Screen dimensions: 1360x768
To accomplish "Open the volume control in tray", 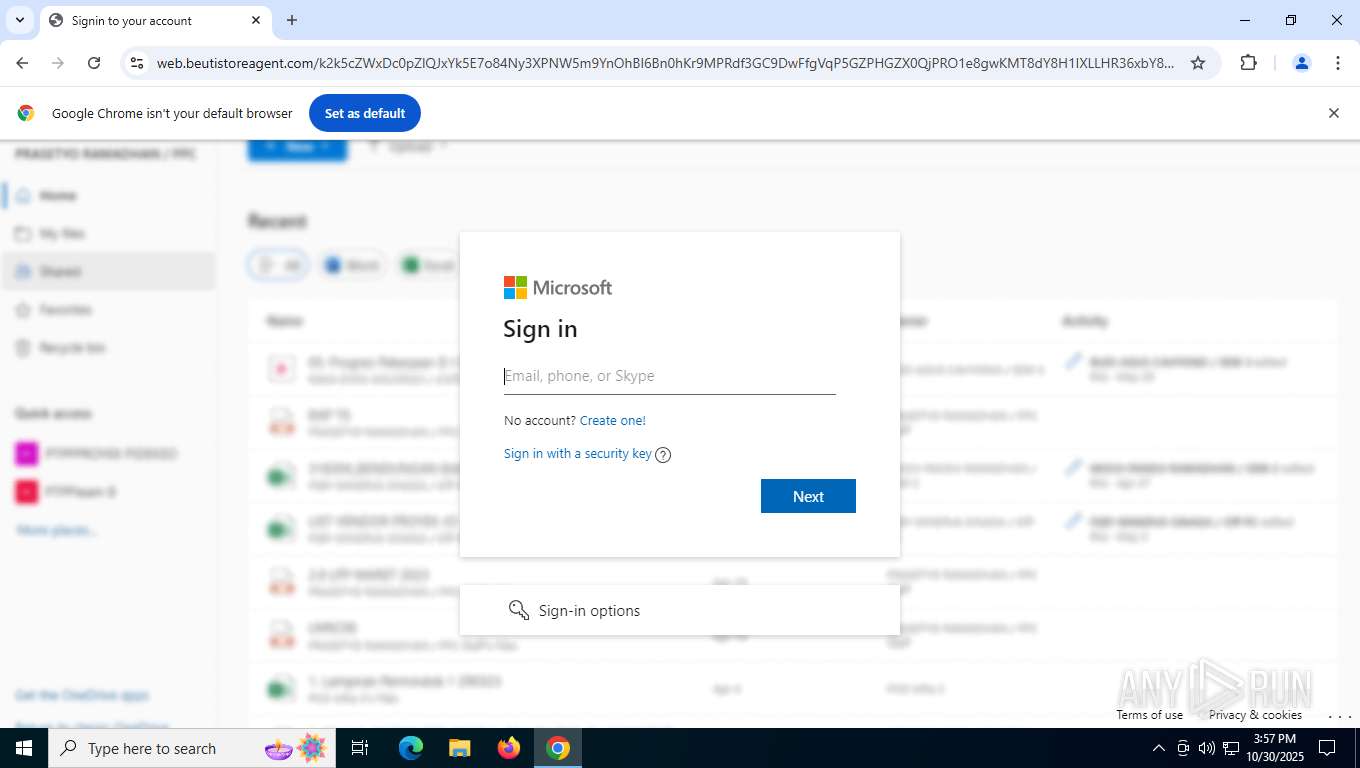I will click(1207, 748).
